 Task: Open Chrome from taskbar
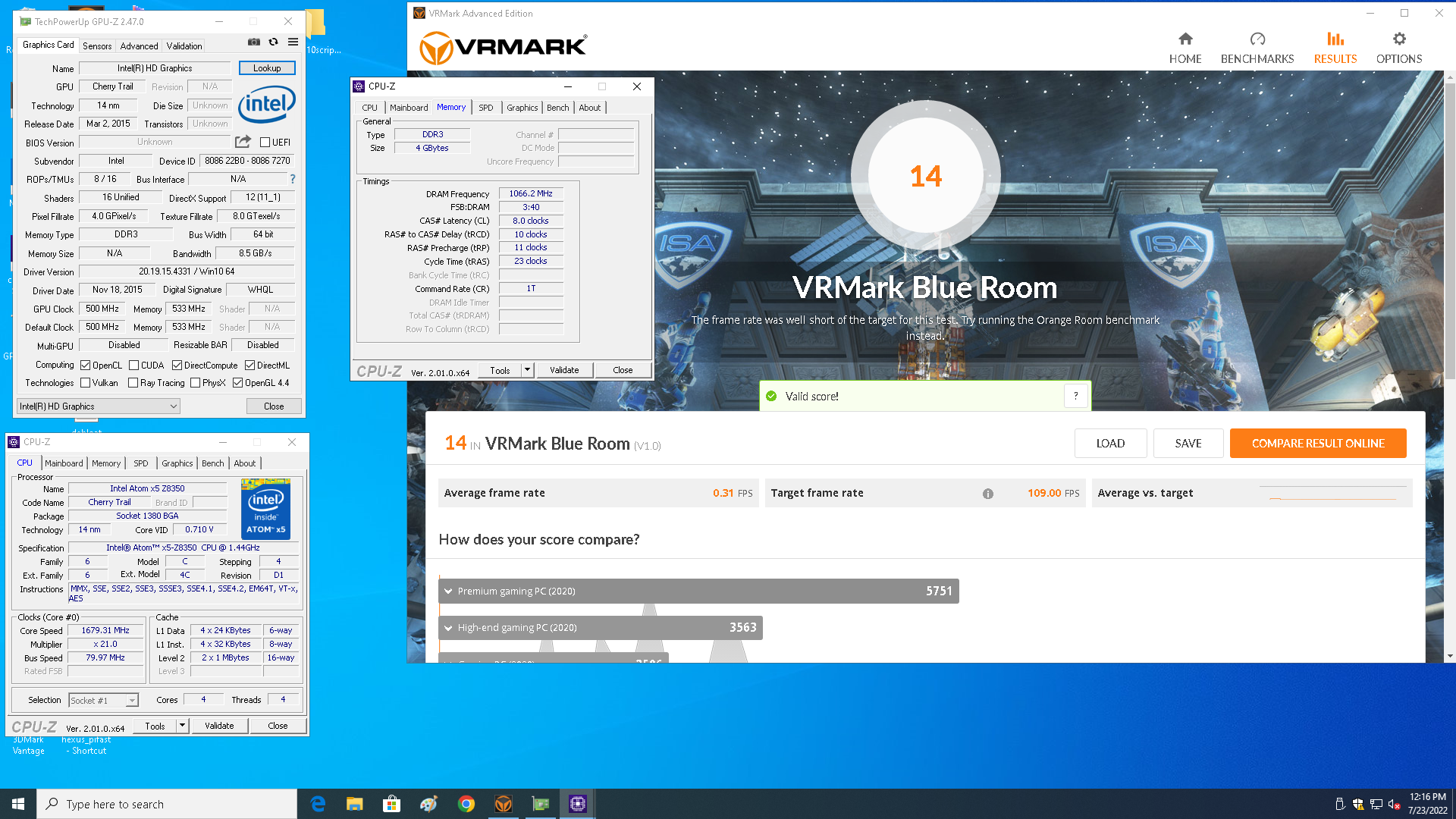[x=466, y=804]
